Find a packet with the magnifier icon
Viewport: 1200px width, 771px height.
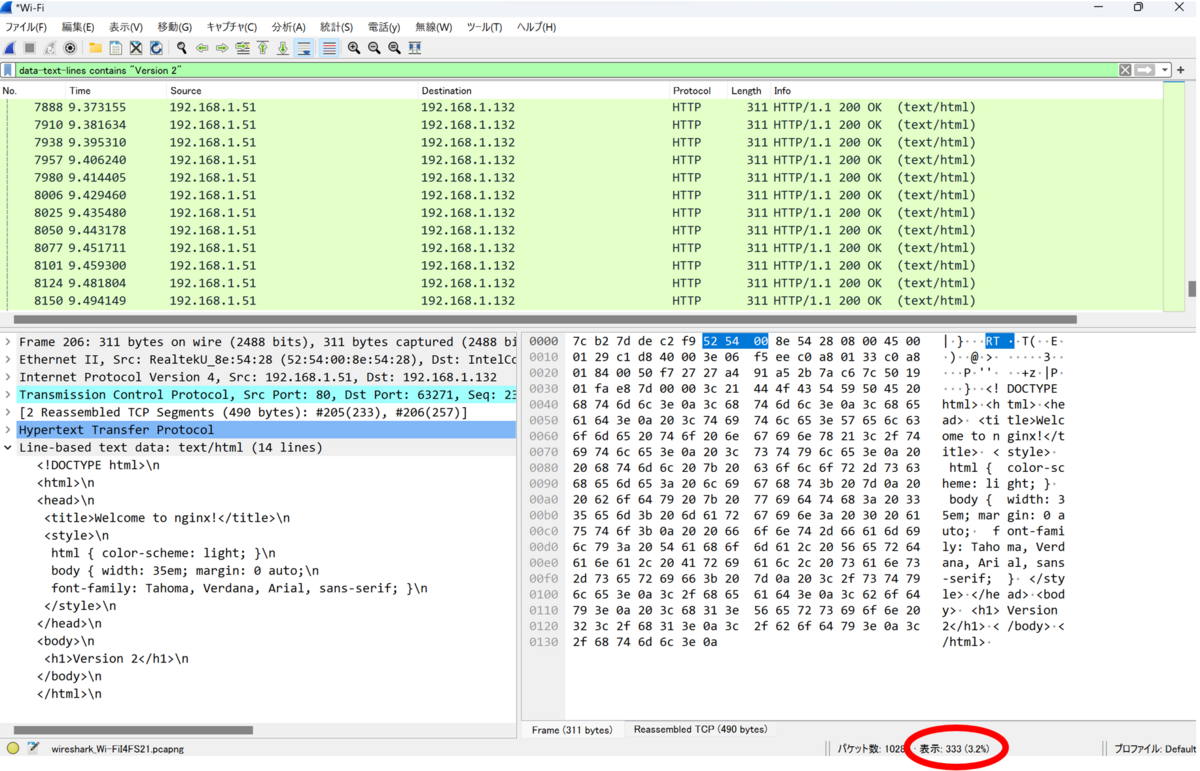(x=182, y=47)
